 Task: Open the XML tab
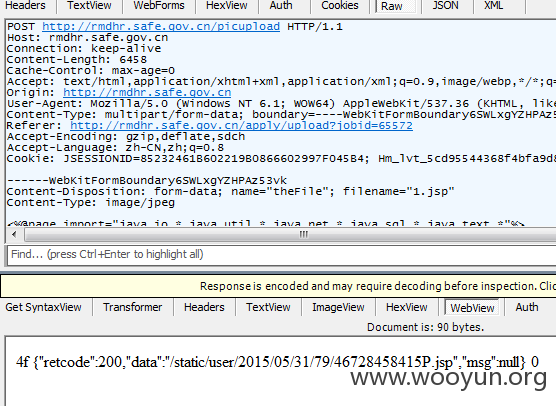494,6
